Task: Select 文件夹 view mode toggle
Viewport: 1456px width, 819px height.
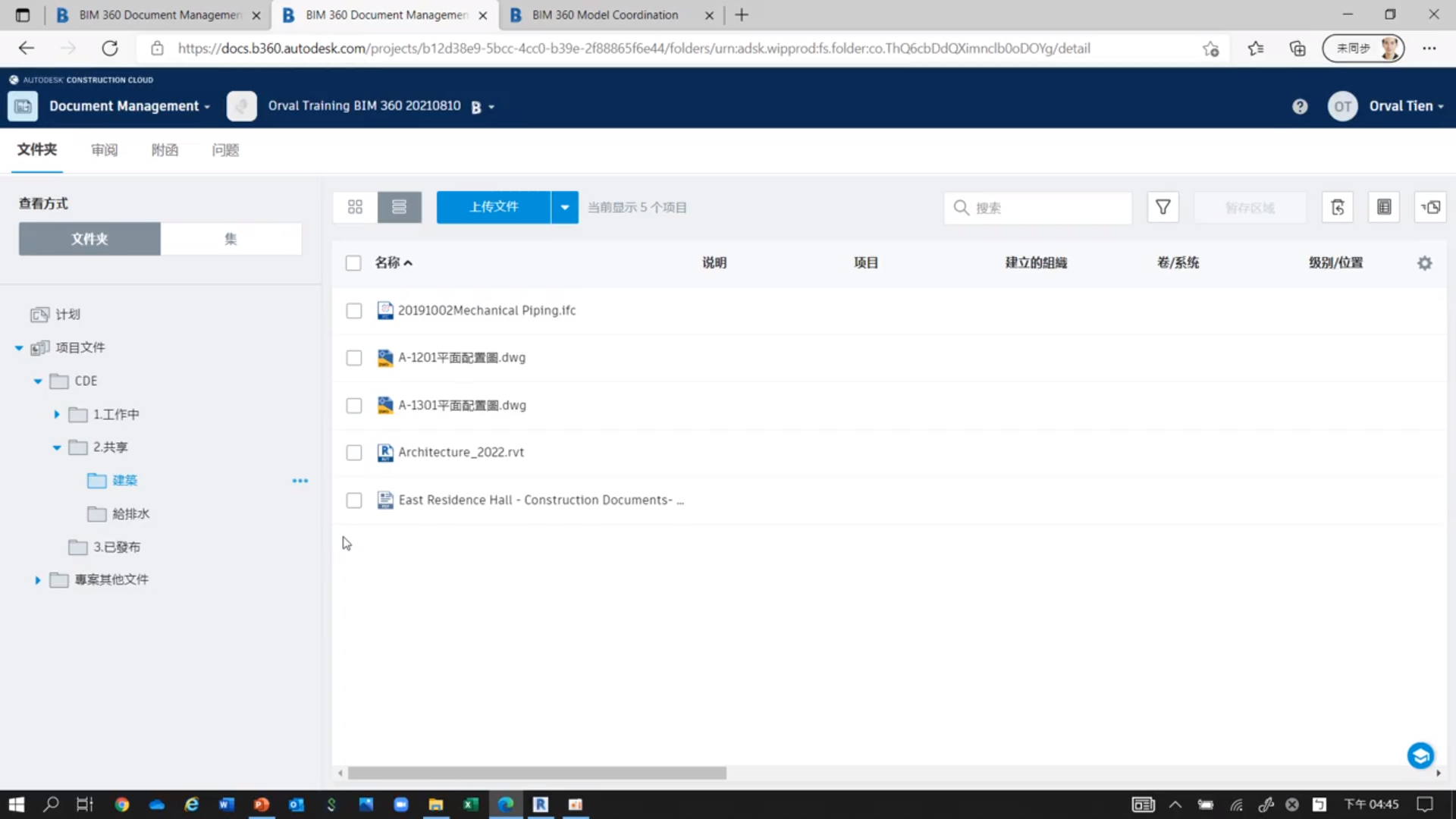Action: 89,239
